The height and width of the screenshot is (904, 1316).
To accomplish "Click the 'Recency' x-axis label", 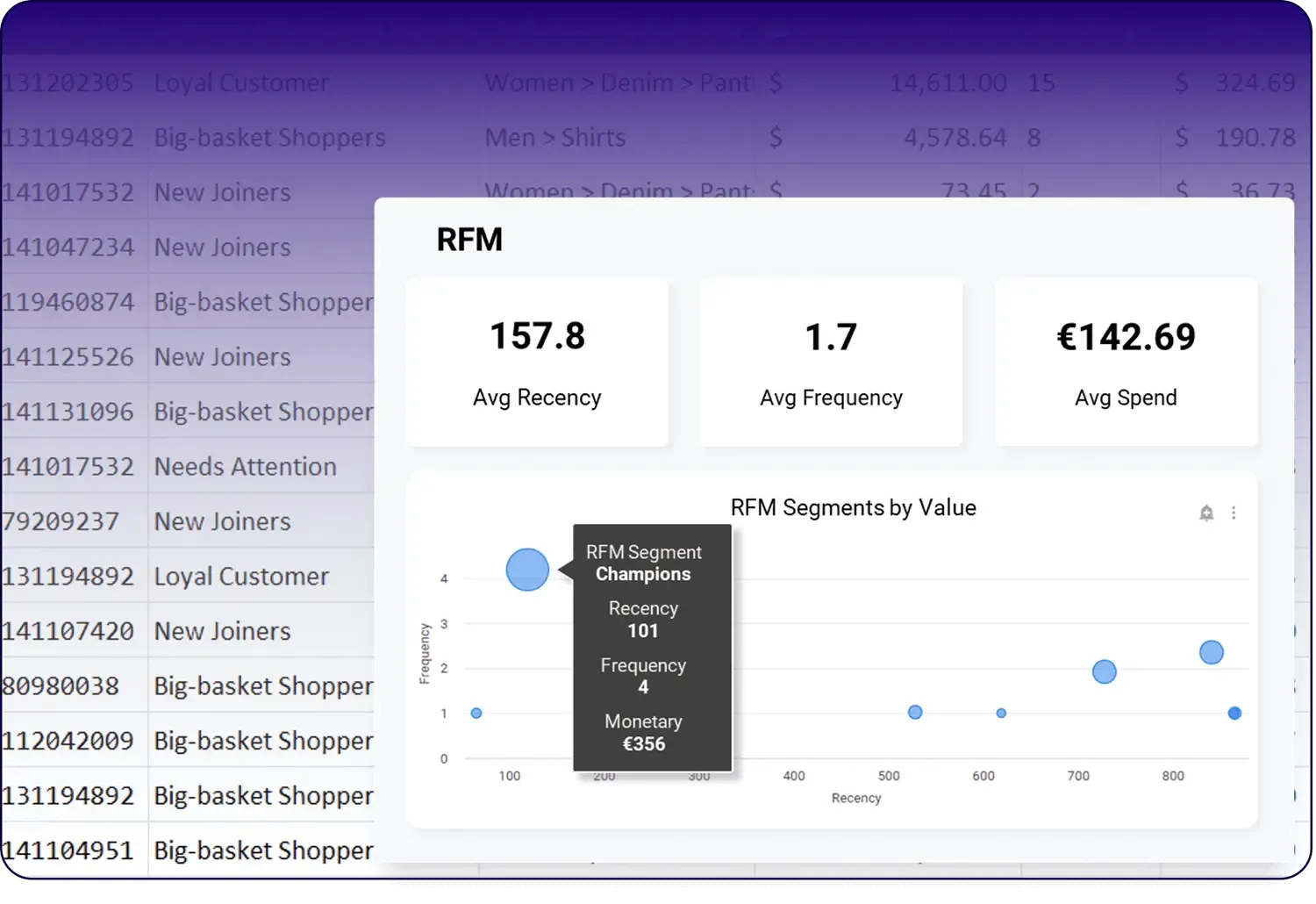I will point(856,798).
